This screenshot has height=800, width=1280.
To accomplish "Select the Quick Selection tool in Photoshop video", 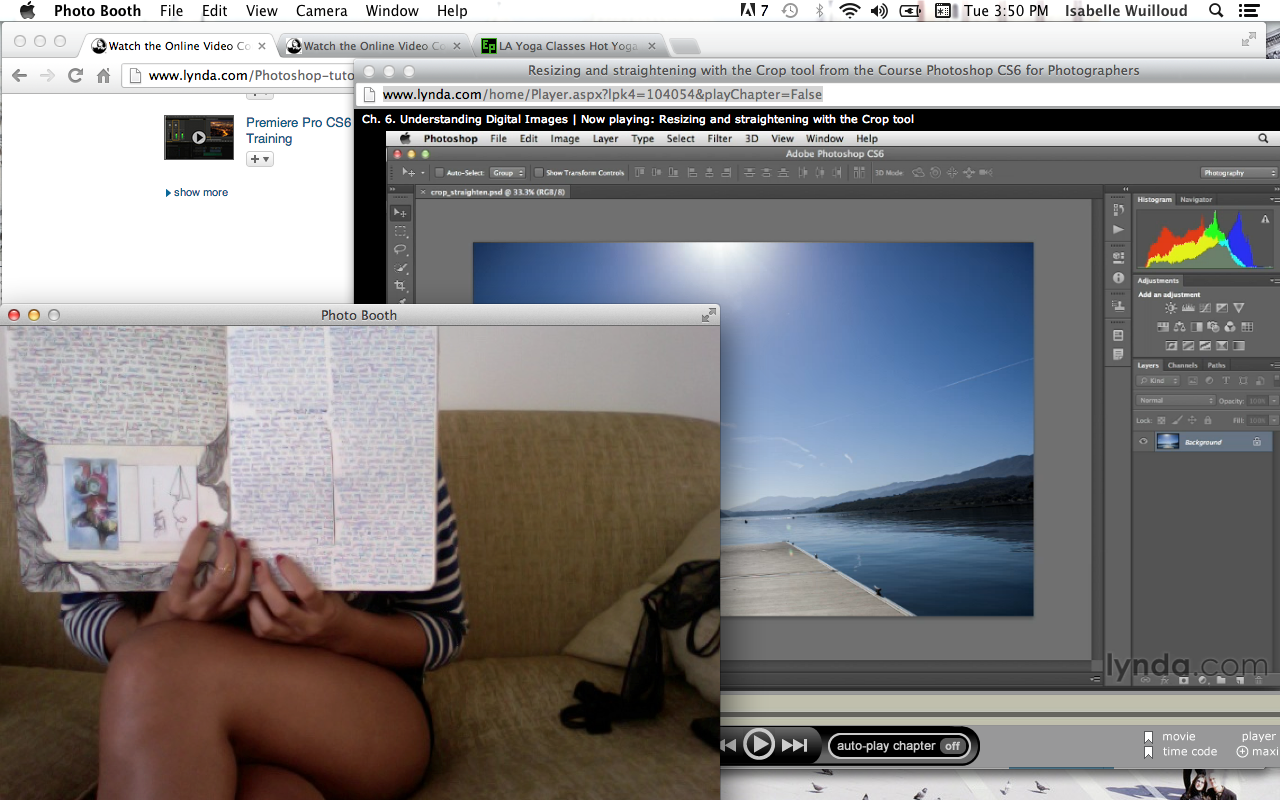I will [400, 268].
